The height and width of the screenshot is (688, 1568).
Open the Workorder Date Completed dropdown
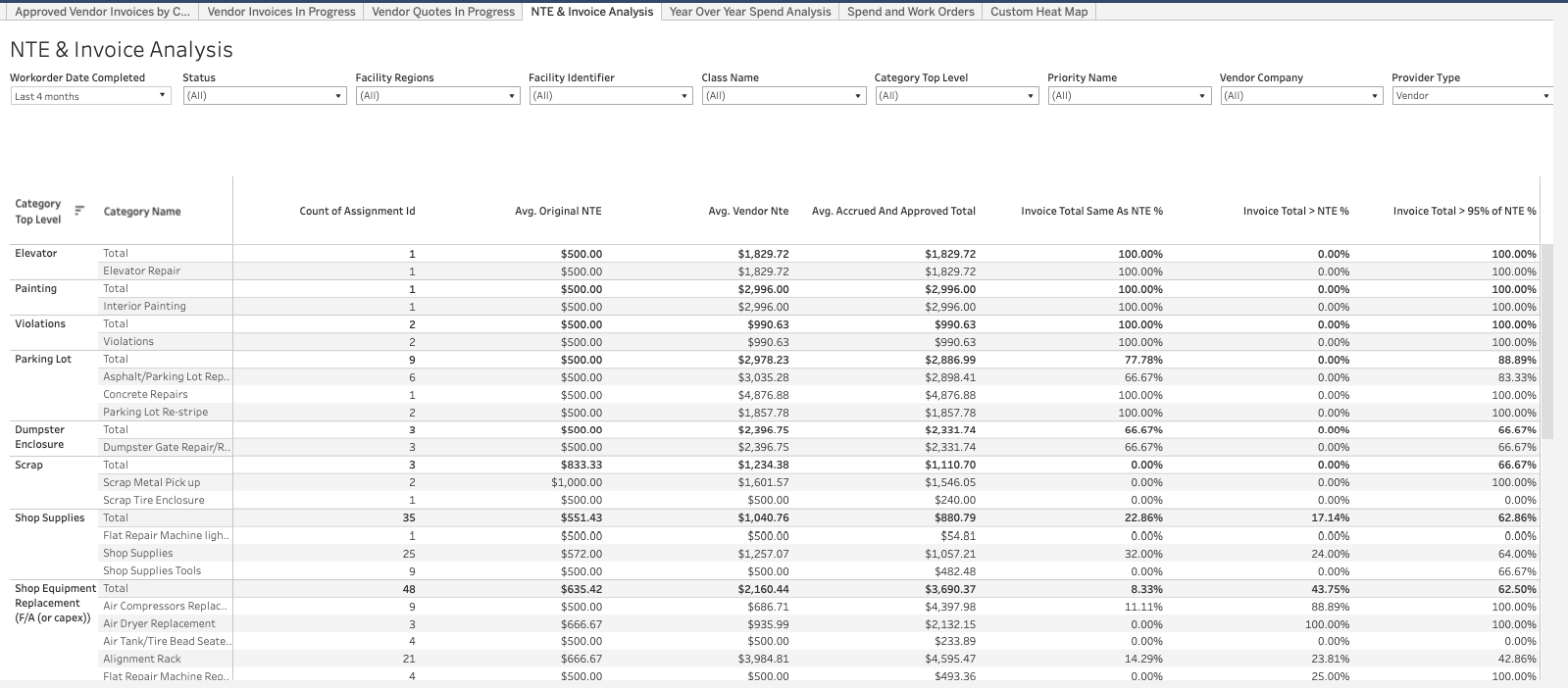coord(90,96)
